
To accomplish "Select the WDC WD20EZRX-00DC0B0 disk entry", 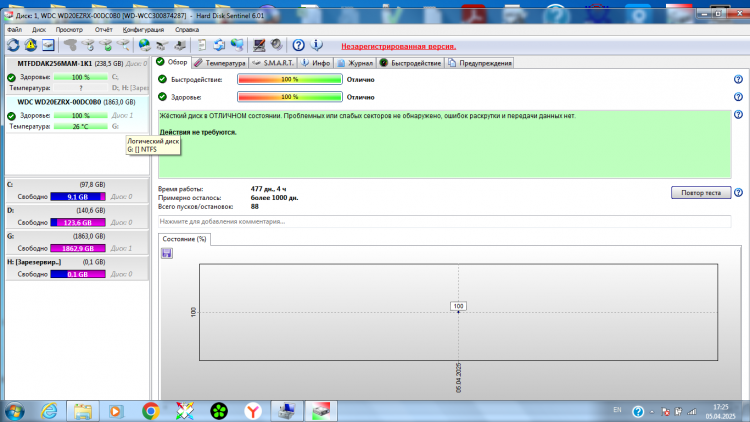I will point(77,114).
